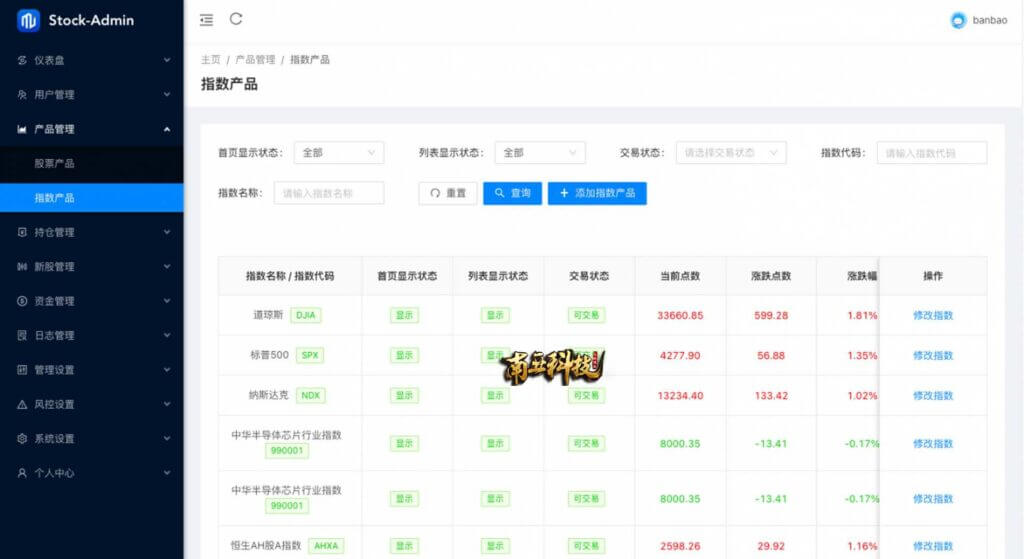Image resolution: width=1024 pixels, height=559 pixels.
Task: Collapse sidebar with the menu fold icon
Action: (206, 20)
